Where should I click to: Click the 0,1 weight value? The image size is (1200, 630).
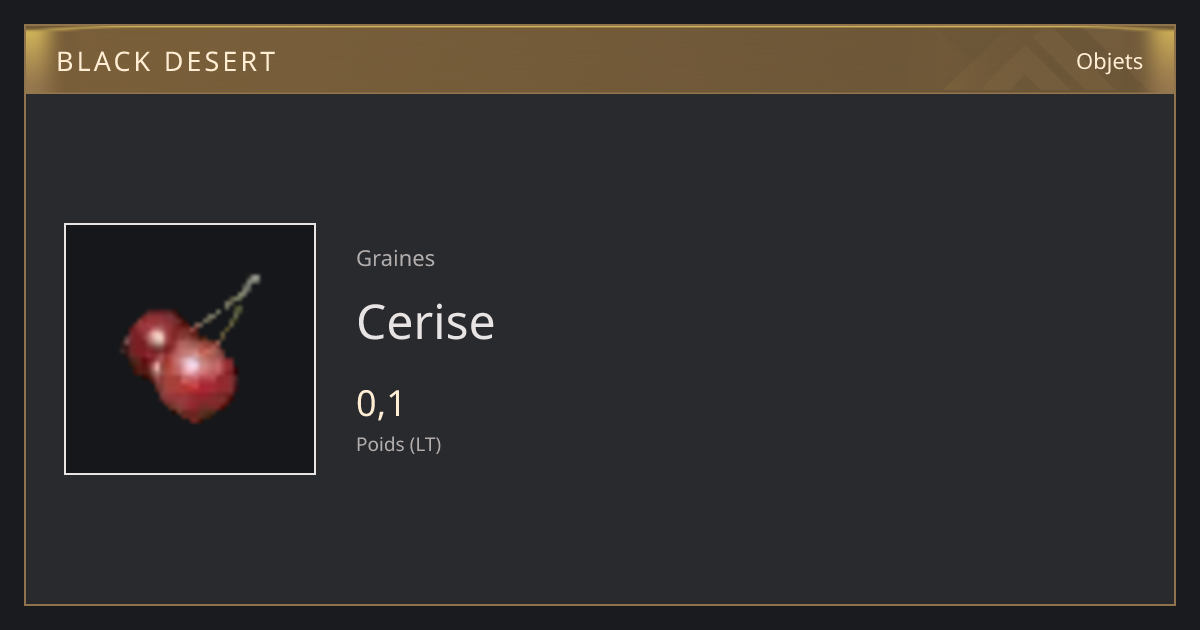[380, 404]
